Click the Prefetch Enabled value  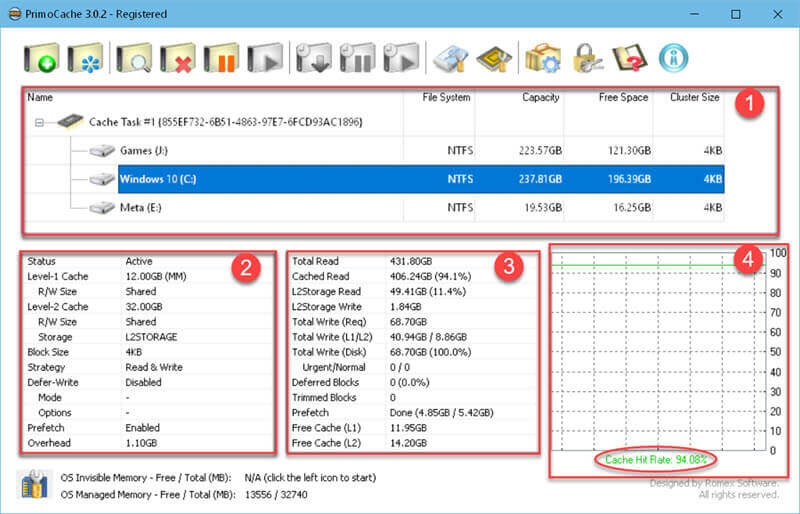pyautogui.click(x=143, y=428)
